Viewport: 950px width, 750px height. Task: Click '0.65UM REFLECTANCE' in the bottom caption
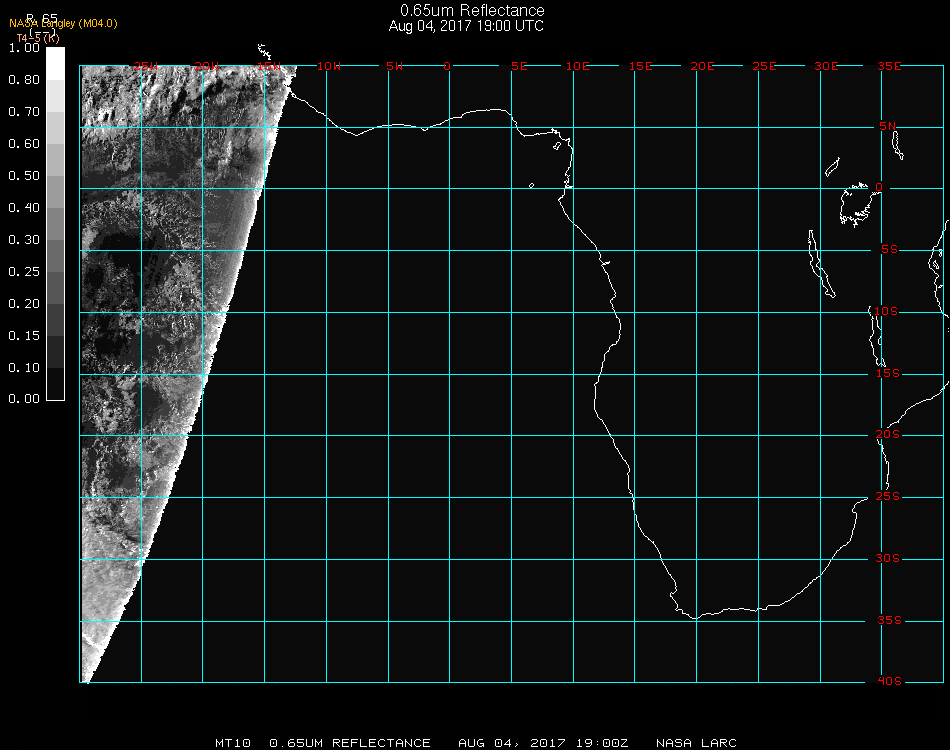(x=350, y=743)
